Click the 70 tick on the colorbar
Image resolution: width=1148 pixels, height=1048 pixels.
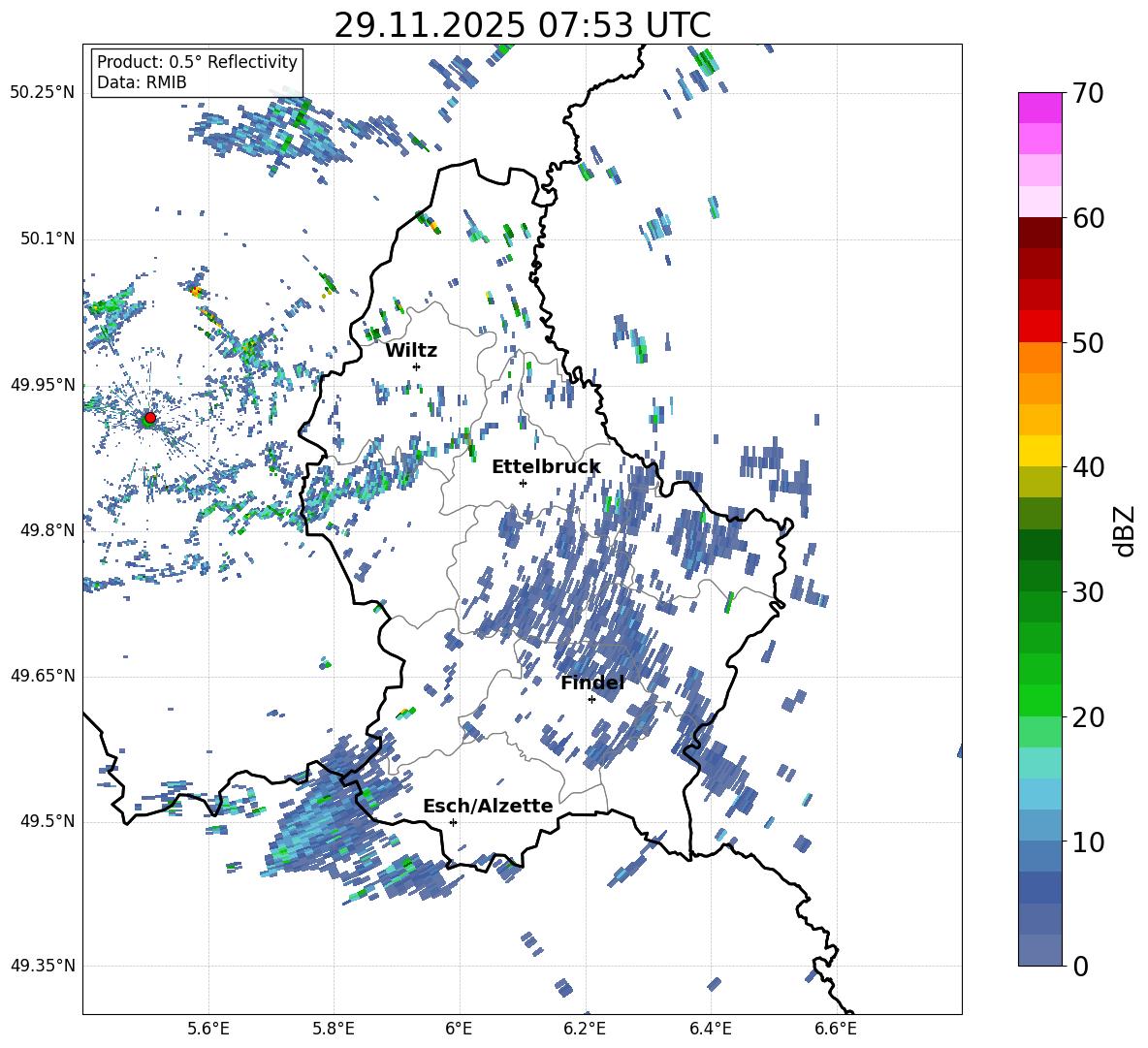[x=1090, y=94]
